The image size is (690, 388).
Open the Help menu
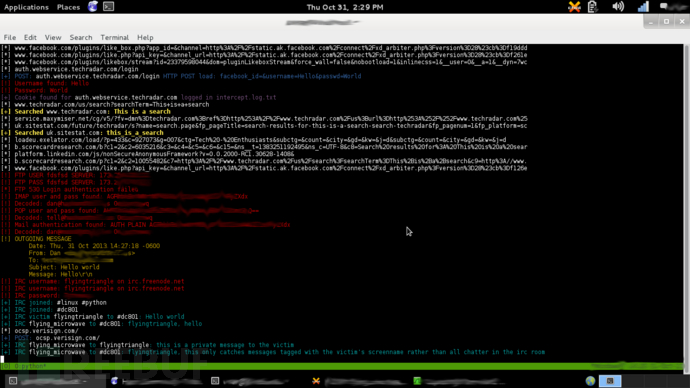[145, 37]
